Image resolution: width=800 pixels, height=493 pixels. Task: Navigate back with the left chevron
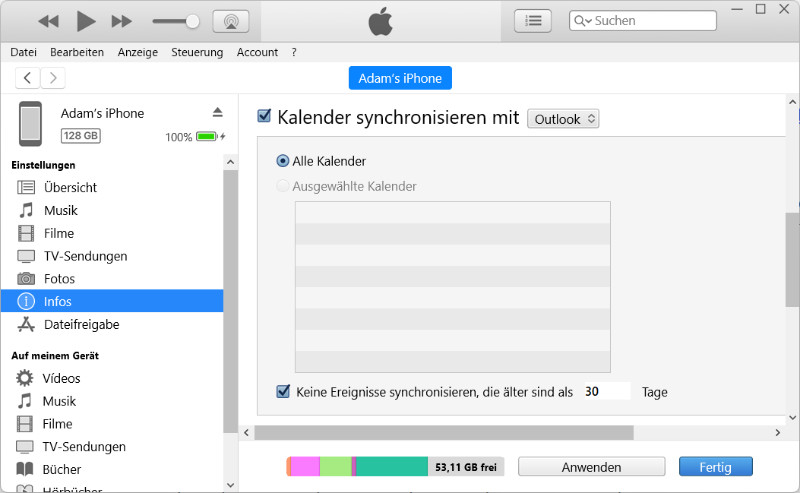pos(27,78)
